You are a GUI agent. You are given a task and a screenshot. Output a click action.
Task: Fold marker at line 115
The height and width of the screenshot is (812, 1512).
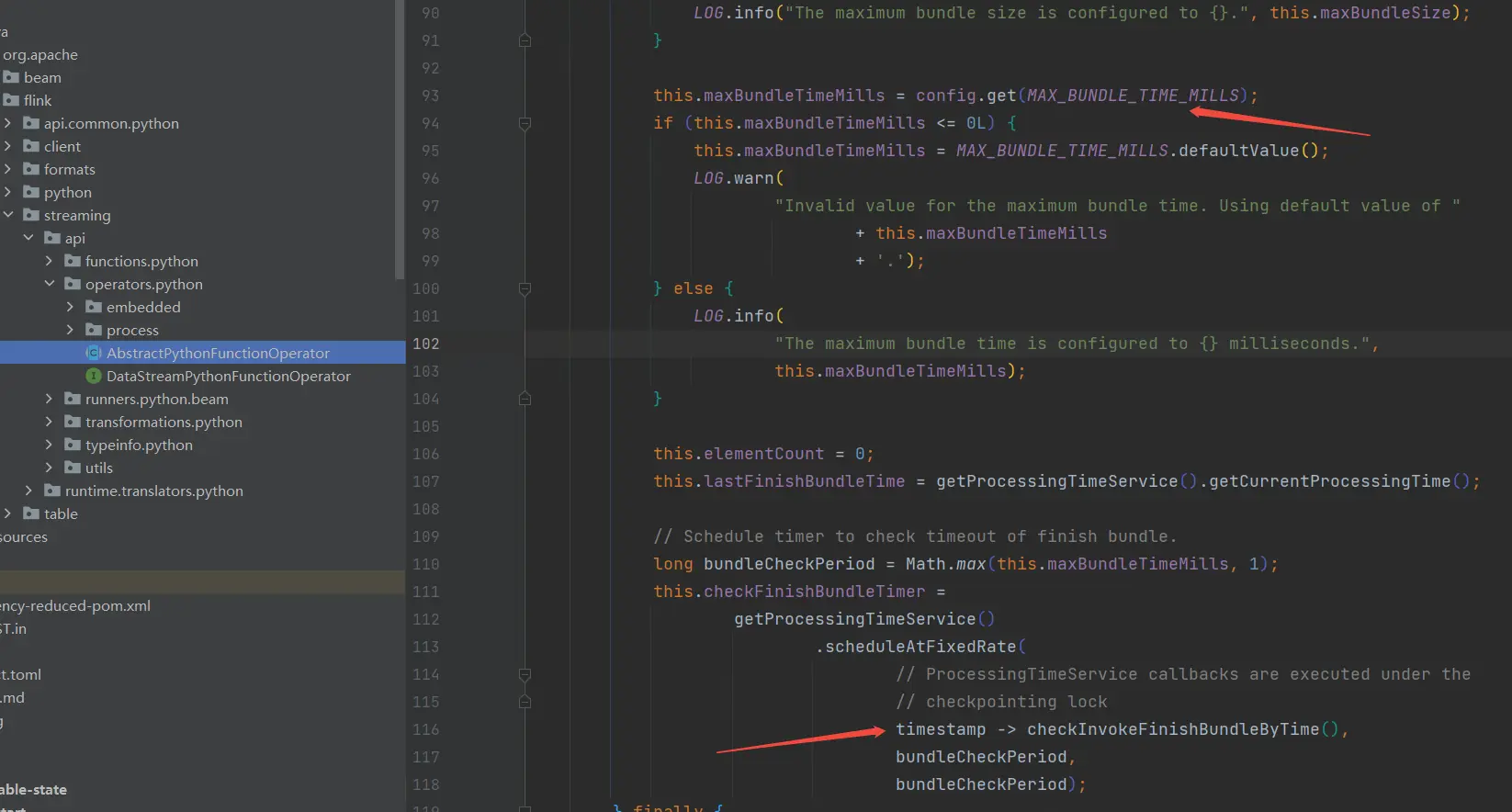(x=525, y=702)
